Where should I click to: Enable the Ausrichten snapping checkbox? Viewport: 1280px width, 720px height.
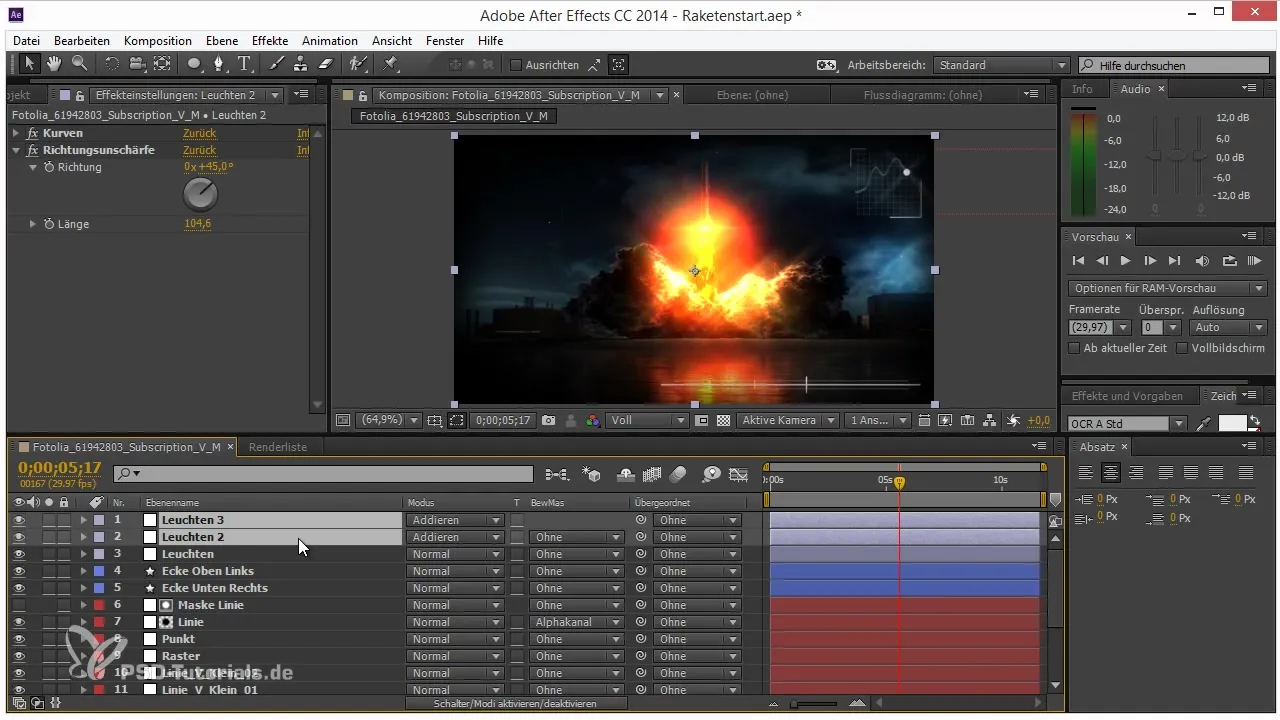(x=516, y=65)
